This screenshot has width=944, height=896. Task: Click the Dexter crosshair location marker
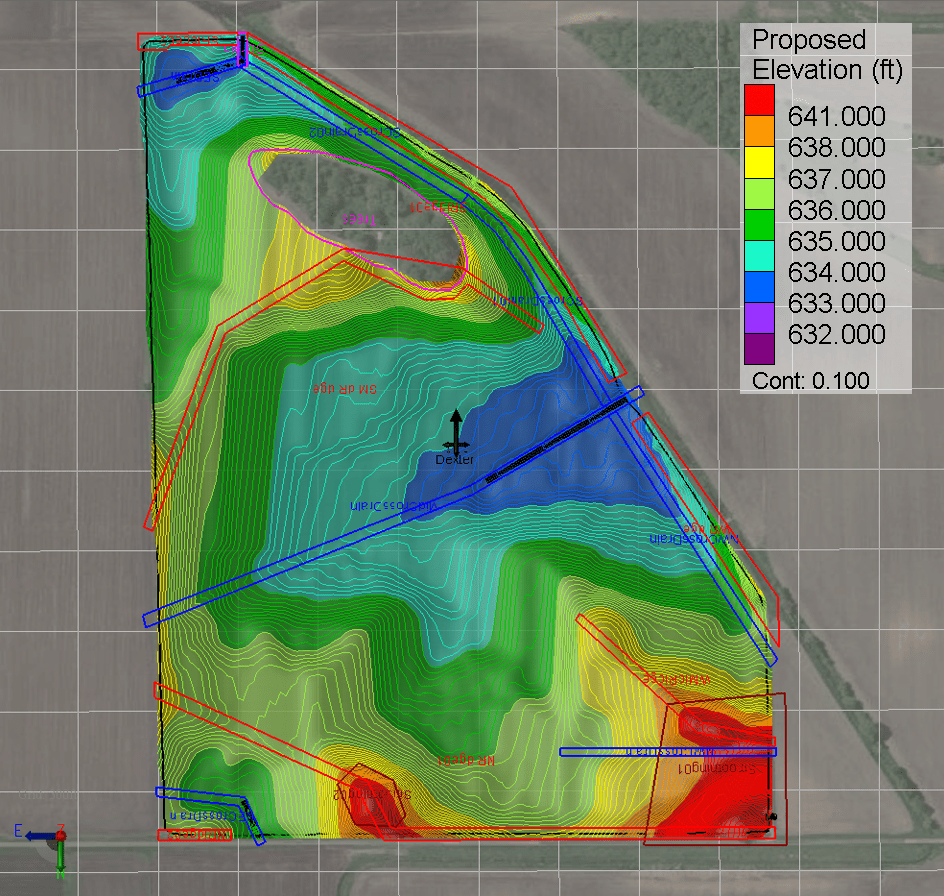point(456,444)
